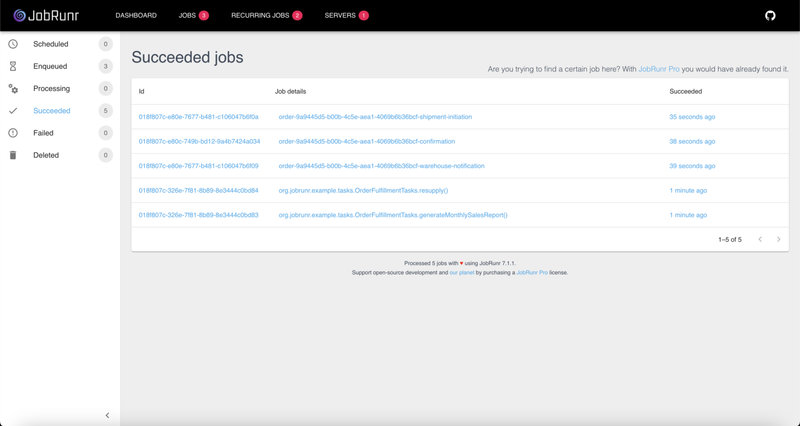Open job id ending 8e3444c0bd84
This screenshot has height=426, width=800.
[198, 190]
